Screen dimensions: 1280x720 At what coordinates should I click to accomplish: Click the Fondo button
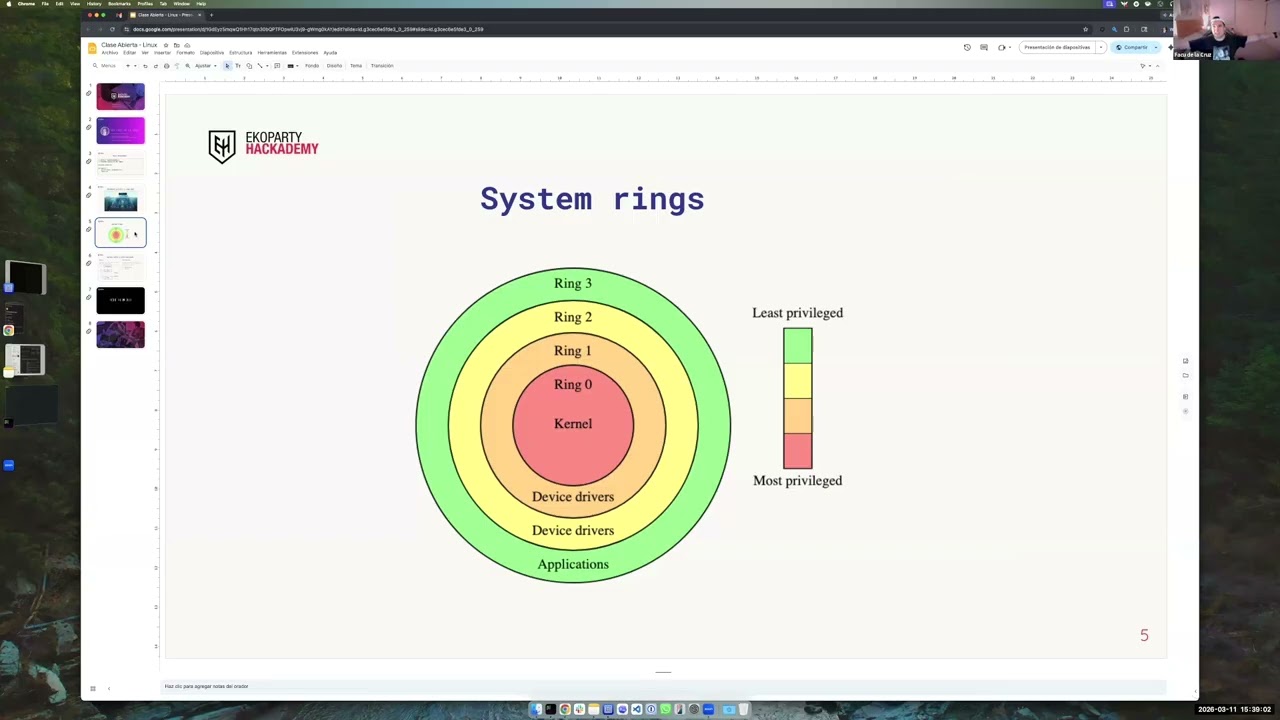[312, 66]
